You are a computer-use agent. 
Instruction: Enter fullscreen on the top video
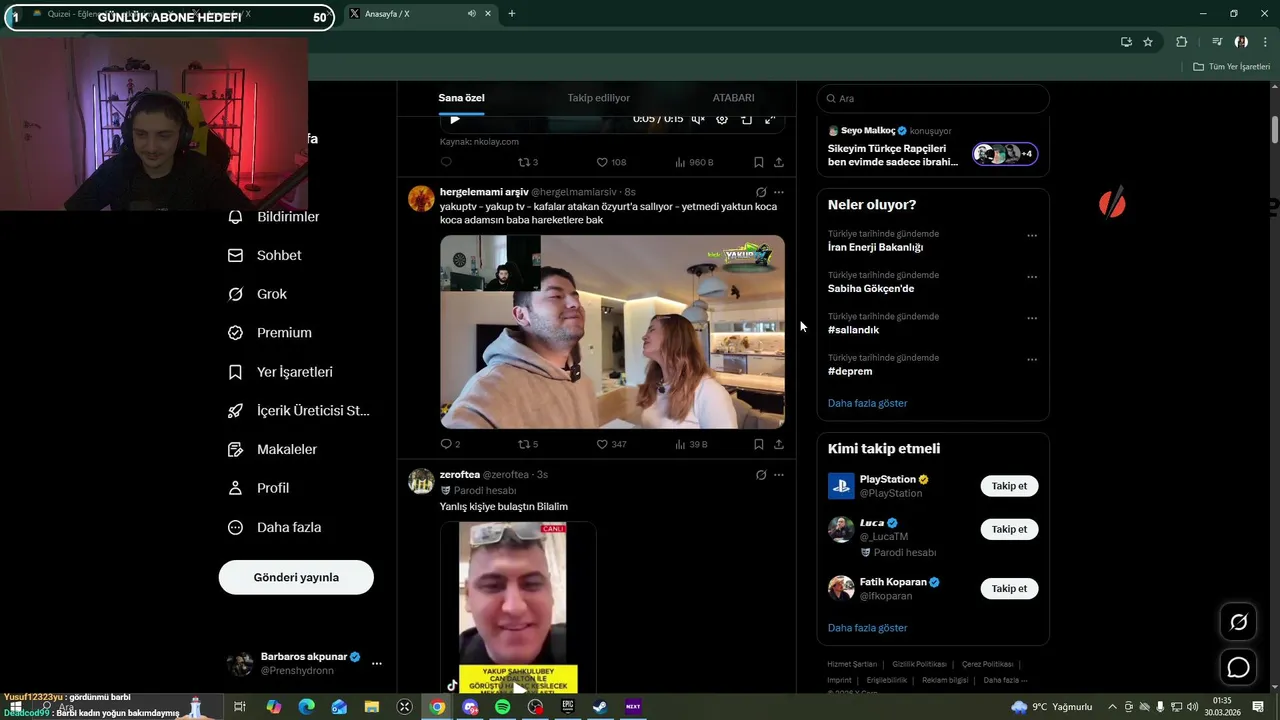pos(770,119)
